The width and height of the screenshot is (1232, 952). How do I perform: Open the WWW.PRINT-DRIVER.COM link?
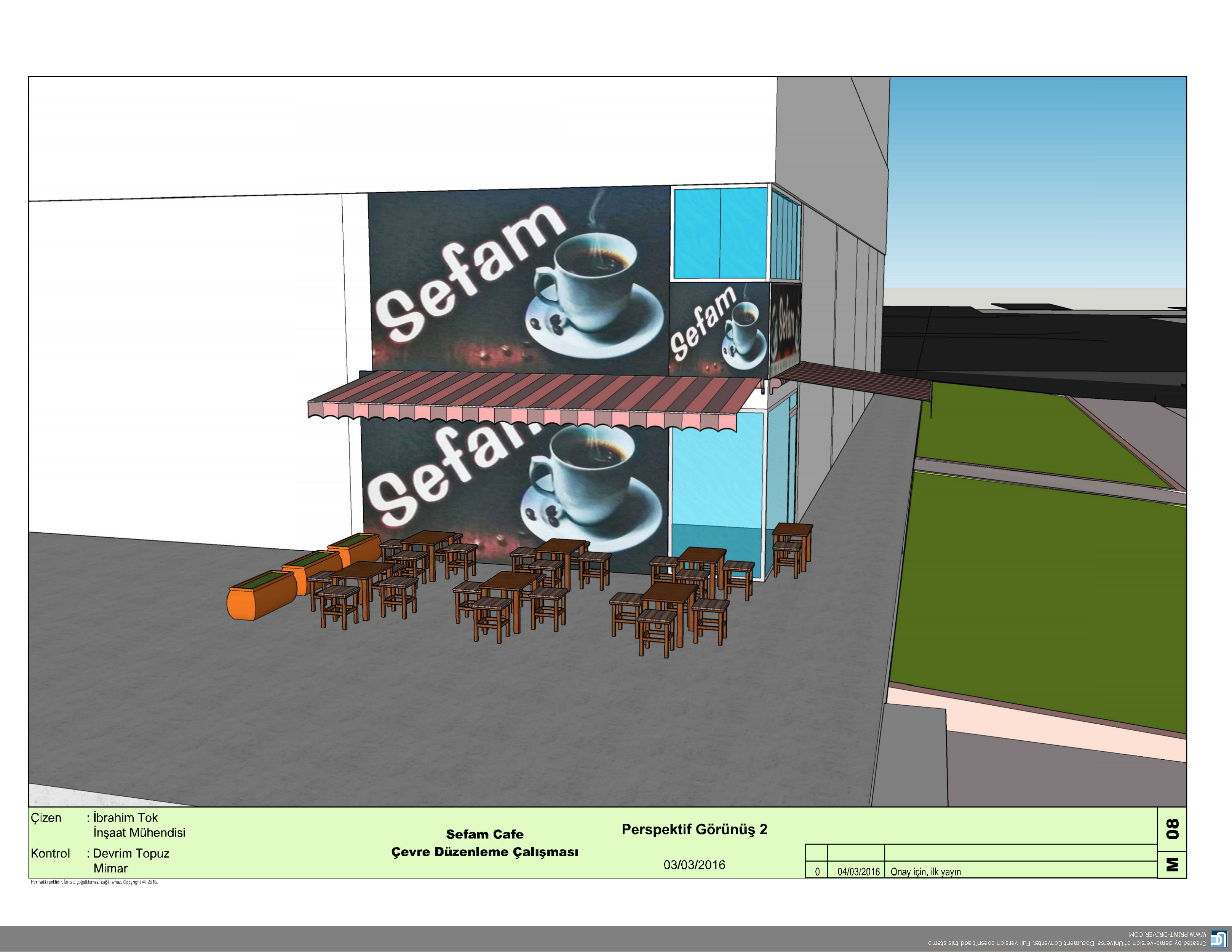click(1167, 934)
